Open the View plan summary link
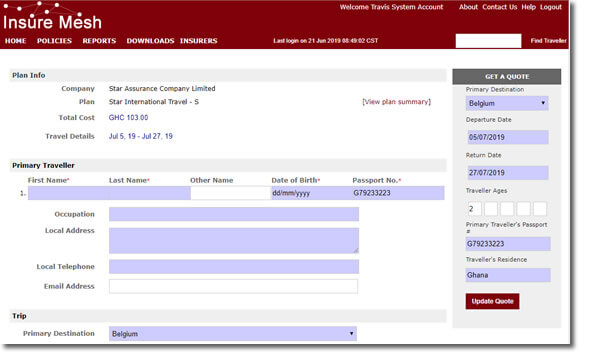Viewport: 590px width, 360px height. coord(396,102)
